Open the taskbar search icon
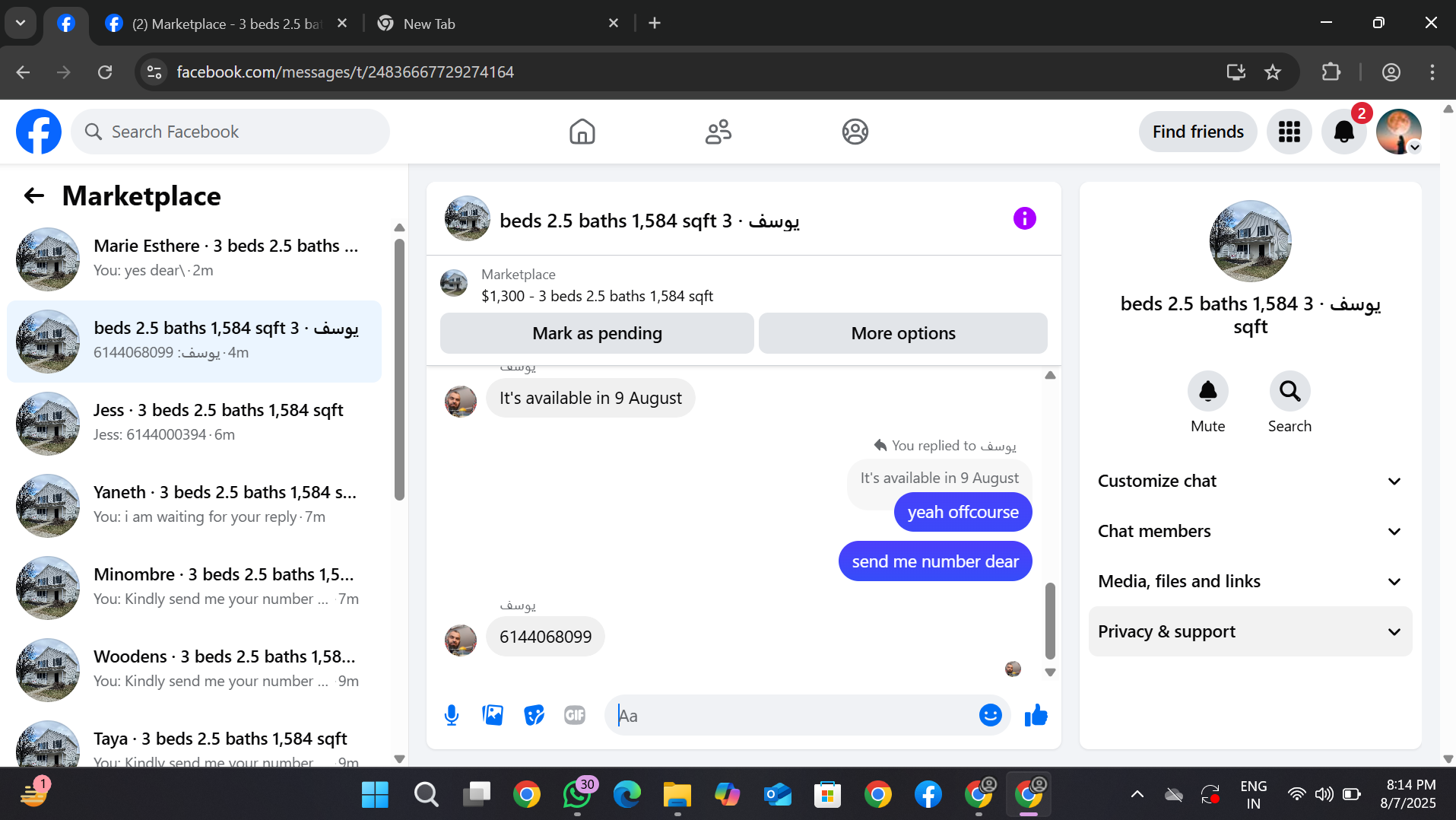Image resolution: width=1456 pixels, height=820 pixels. point(426,795)
